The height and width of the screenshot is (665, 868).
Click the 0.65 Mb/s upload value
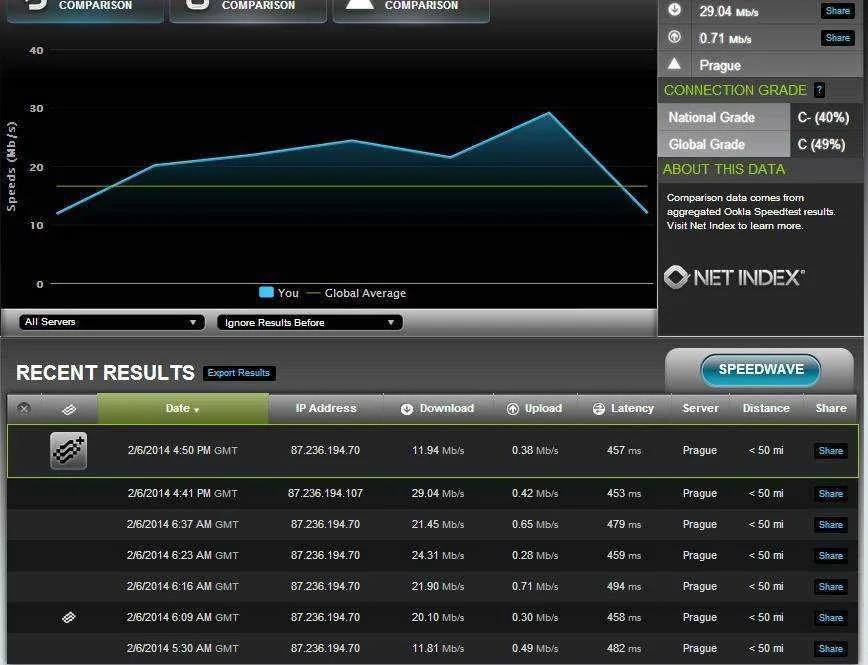point(535,524)
